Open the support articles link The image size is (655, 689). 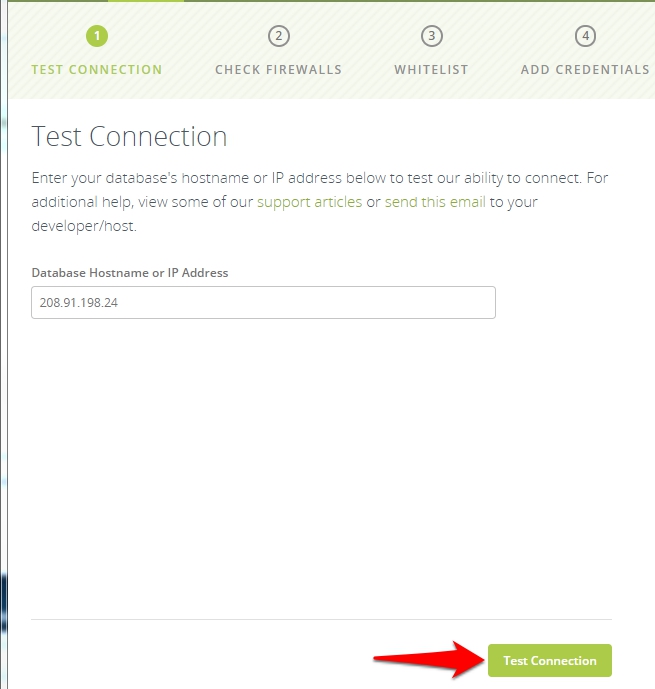coord(309,202)
